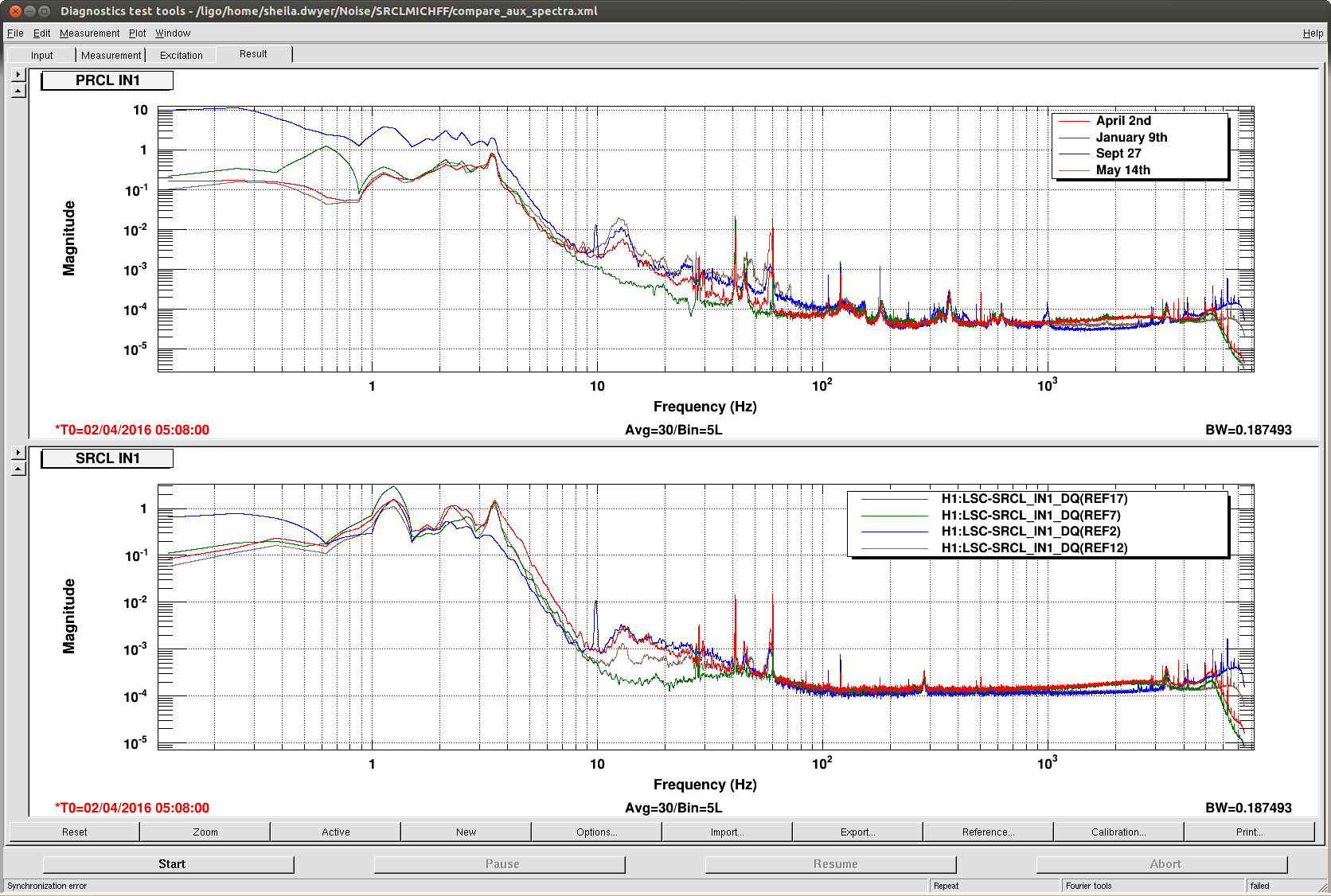Click the Pause button
This screenshot has width=1331, height=896.
coord(500,864)
